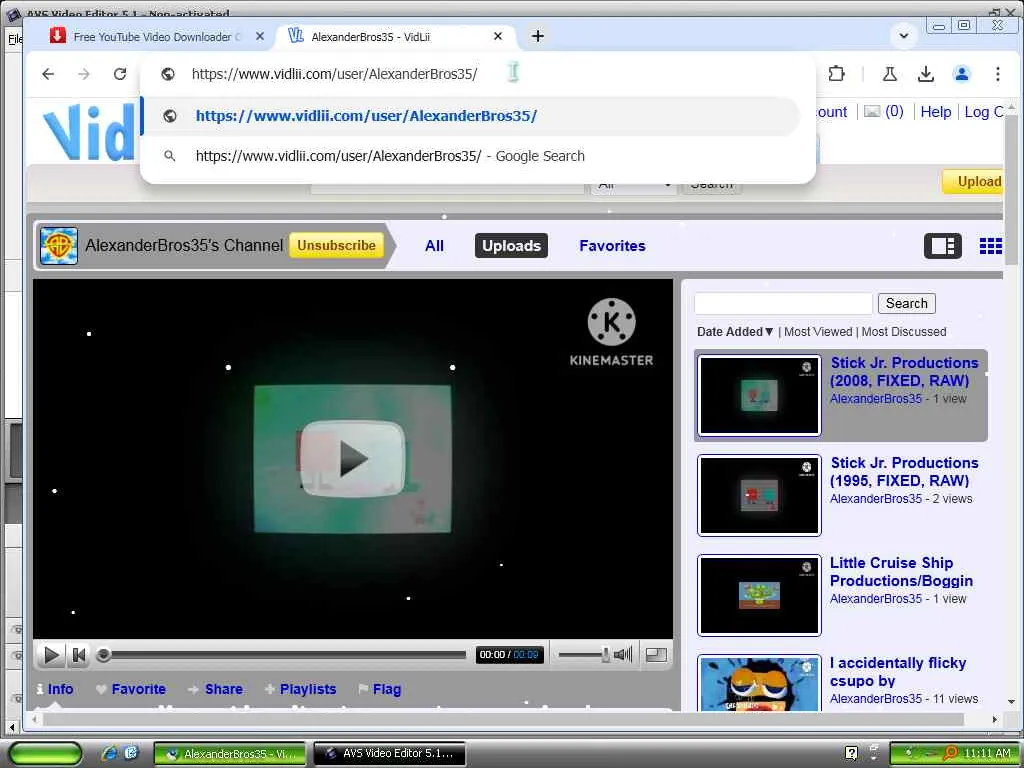Switch to player view layout icon

942,246
